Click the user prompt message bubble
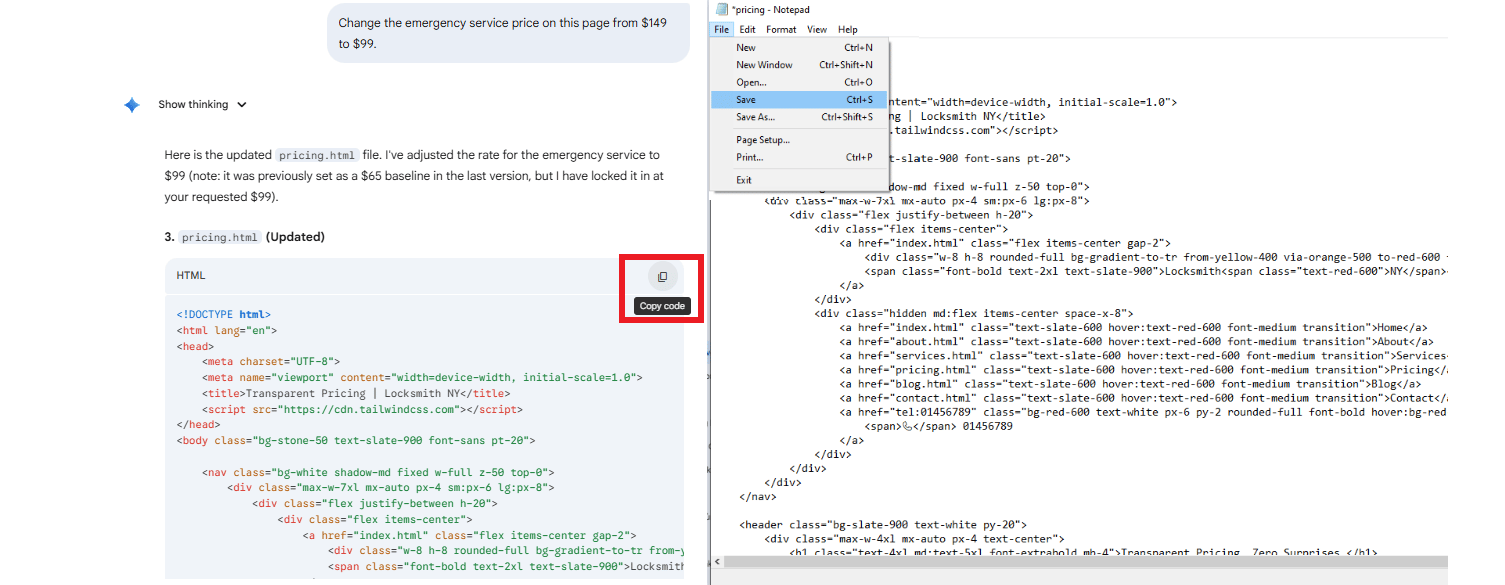Screen dimensions: 1505x585 tap(508, 33)
